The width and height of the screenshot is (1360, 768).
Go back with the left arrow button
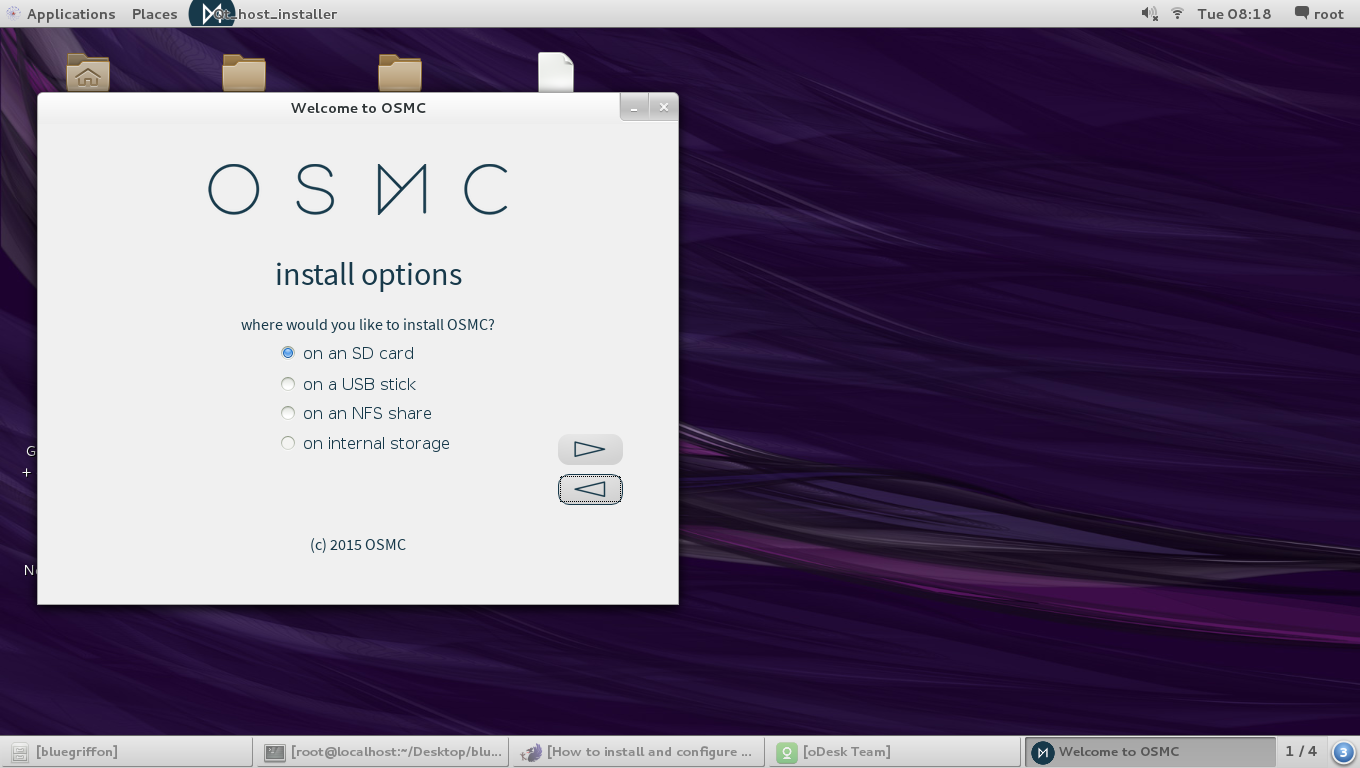click(x=590, y=489)
